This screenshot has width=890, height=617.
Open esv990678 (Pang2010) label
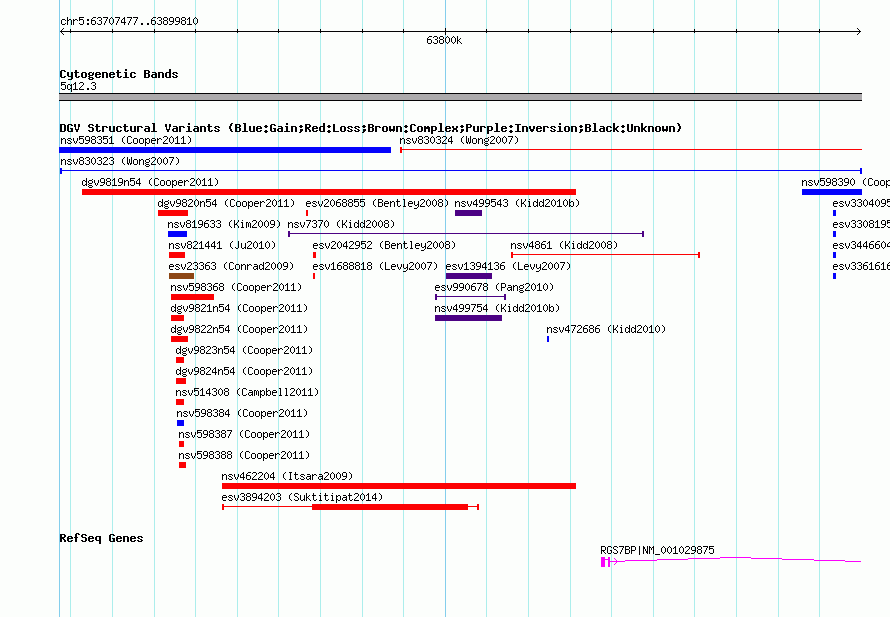(494, 287)
